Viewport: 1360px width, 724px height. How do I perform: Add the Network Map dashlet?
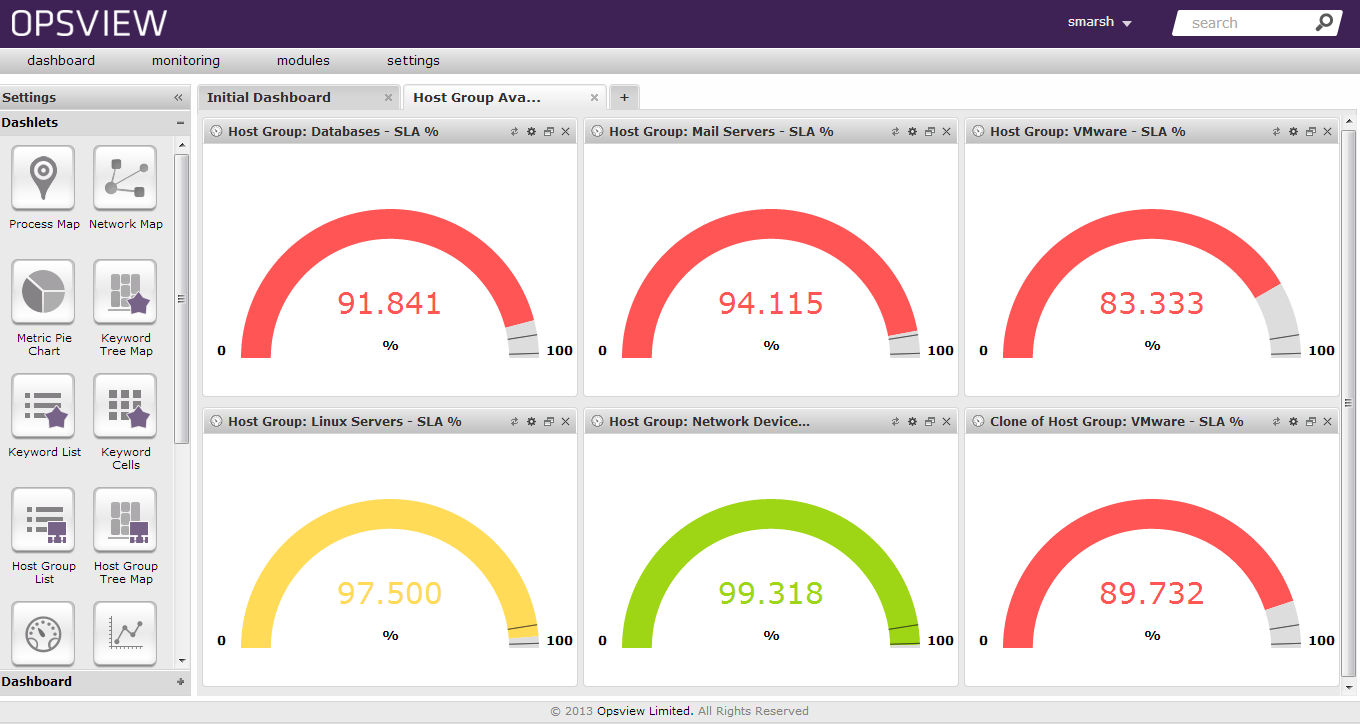point(125,178)
